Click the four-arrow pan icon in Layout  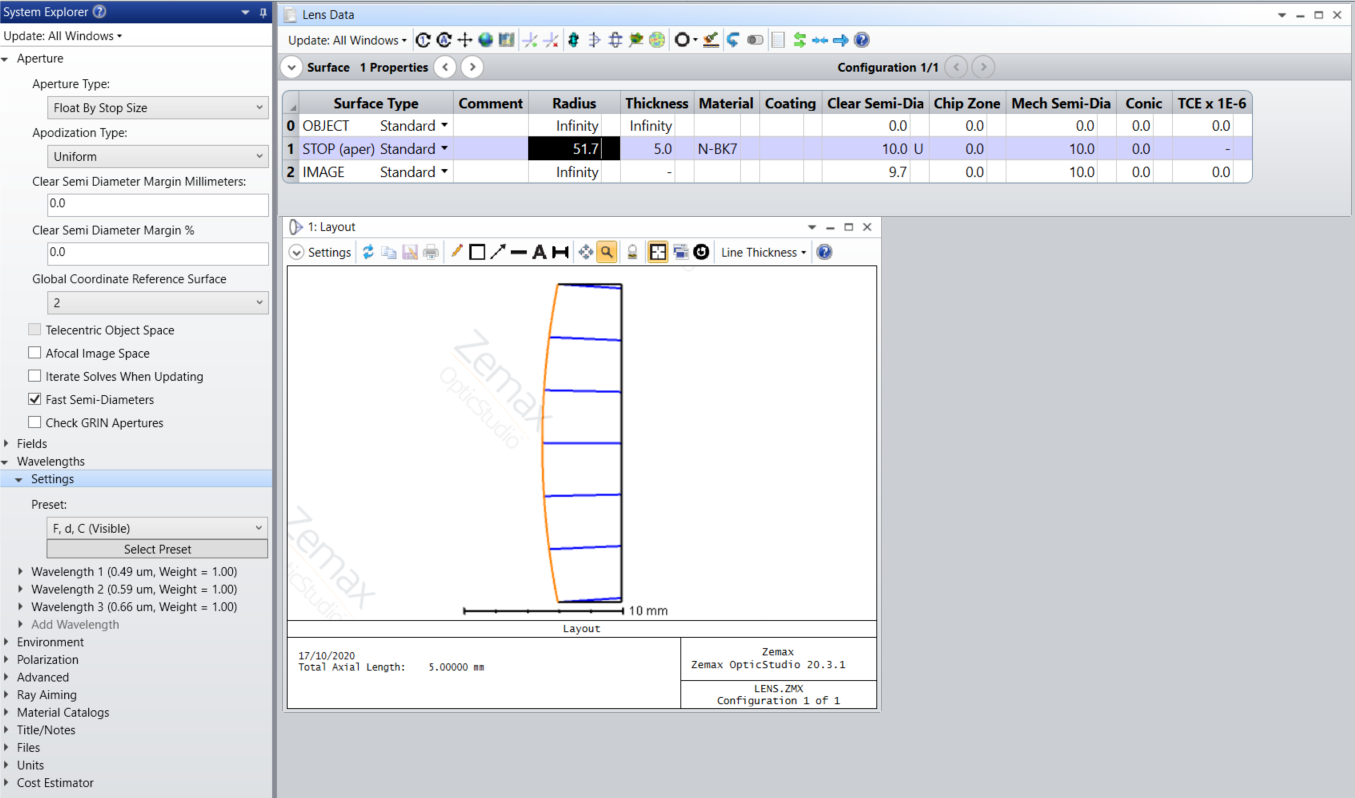(586, 252)
